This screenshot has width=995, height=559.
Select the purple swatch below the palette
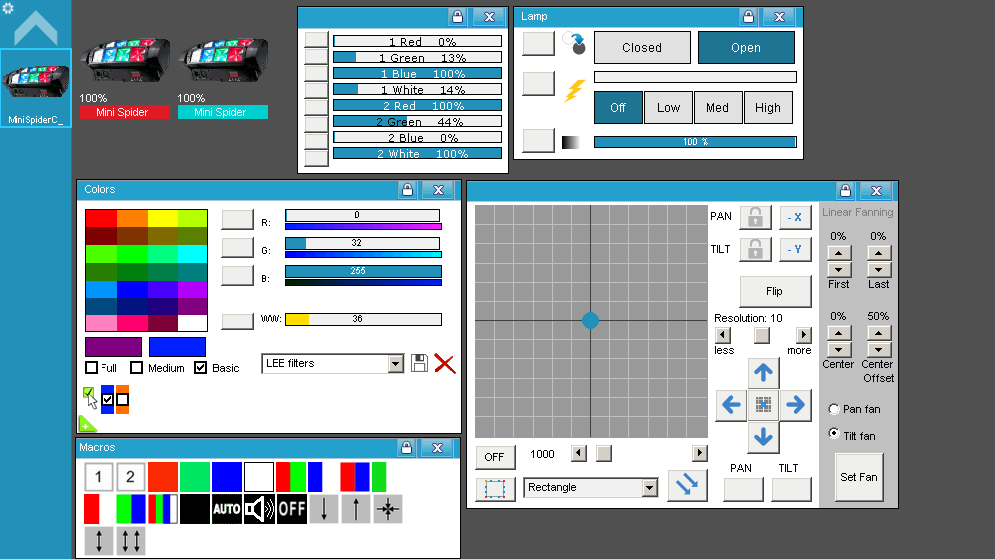tap(114, 347)
